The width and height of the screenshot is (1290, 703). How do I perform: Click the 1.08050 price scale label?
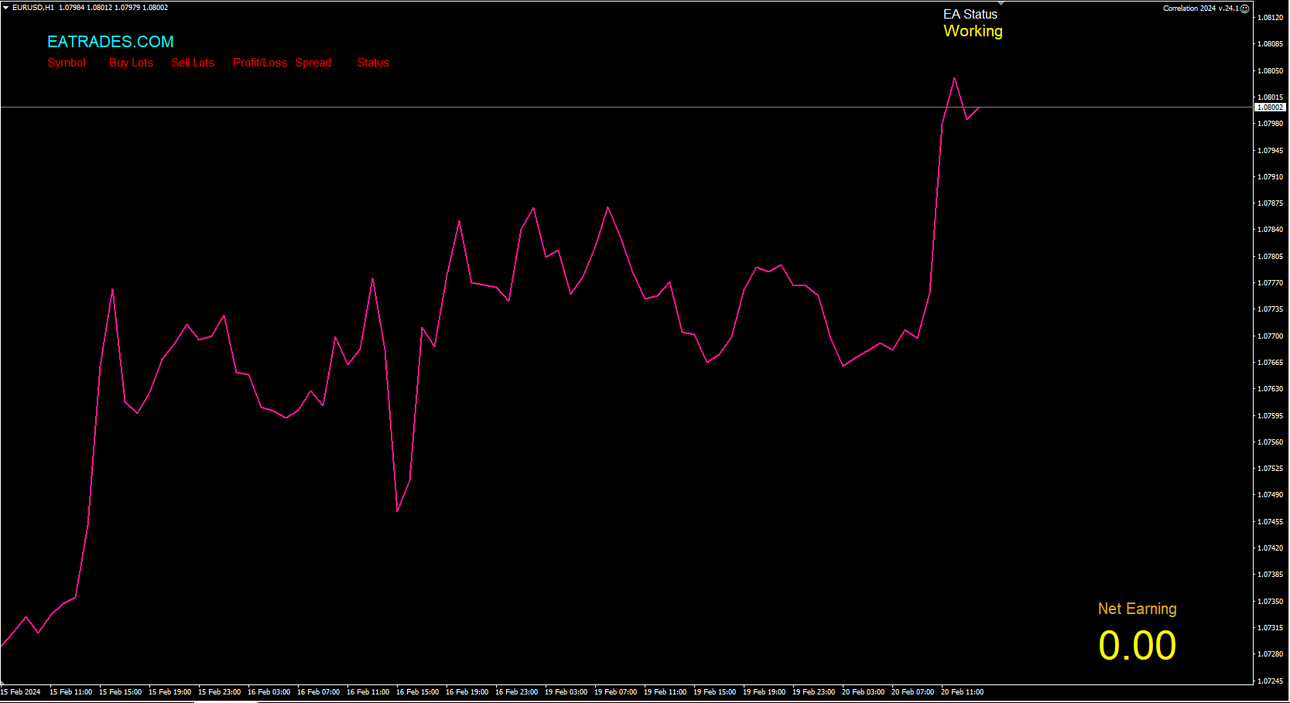coord(1271,71)
